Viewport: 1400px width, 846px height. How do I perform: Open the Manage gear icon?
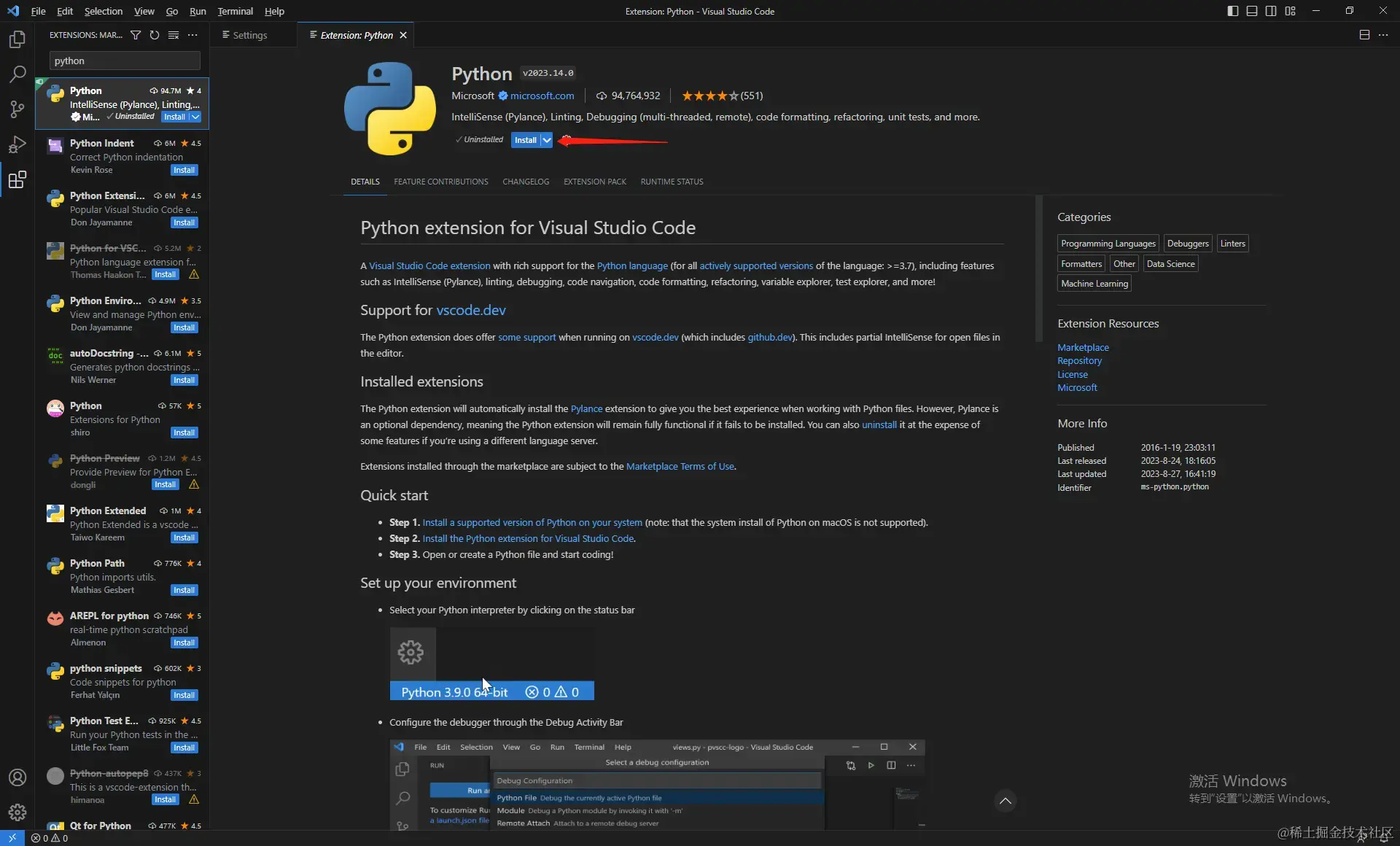[17, 812]
